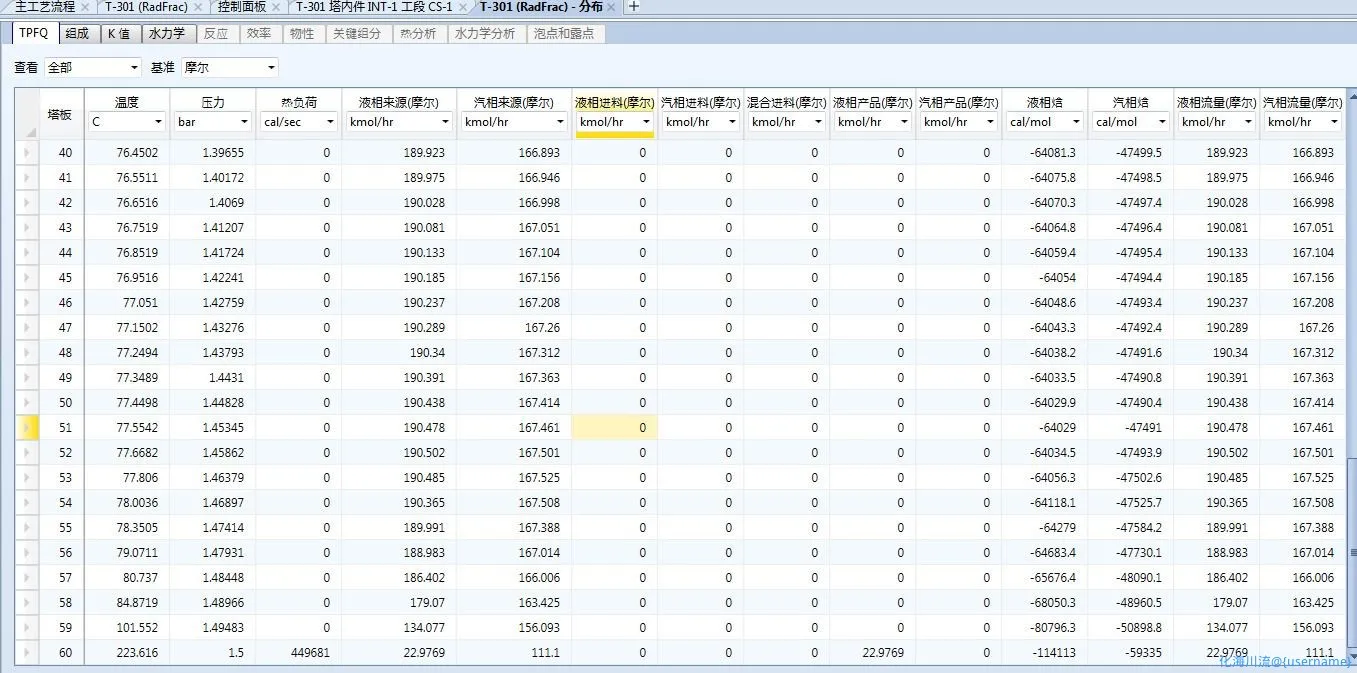Viewport: 1357px width, 673px height.
Task: Open 汽相来源 unit dropdown
Action: click(x=514, y=122)
